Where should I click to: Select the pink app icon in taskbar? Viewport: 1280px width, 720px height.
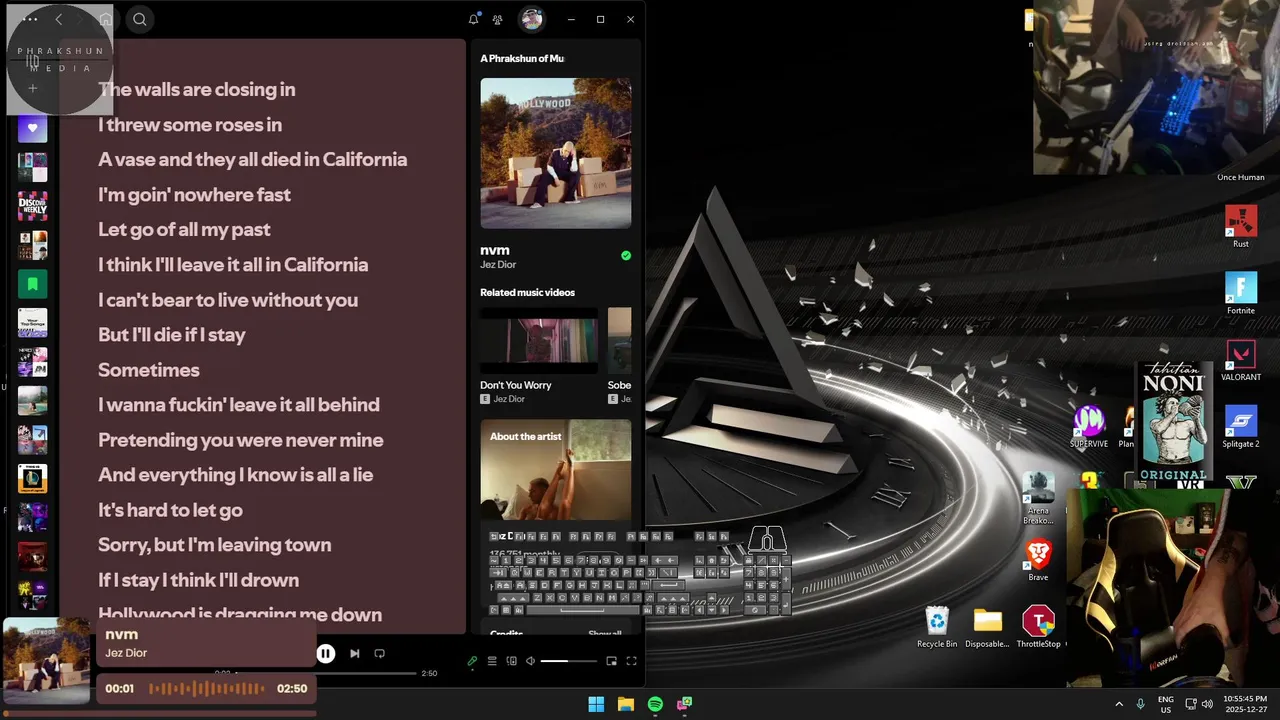coord(685,704)
